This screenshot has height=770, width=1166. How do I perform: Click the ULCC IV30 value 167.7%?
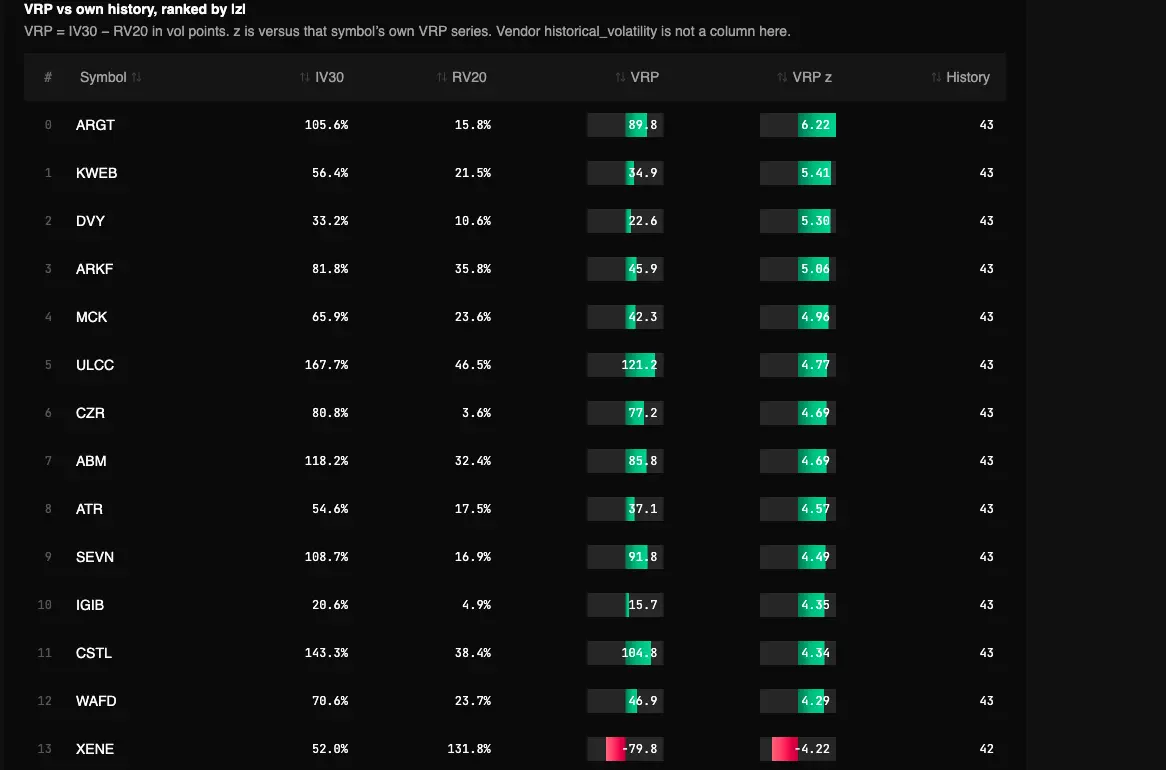click(326, 365)
